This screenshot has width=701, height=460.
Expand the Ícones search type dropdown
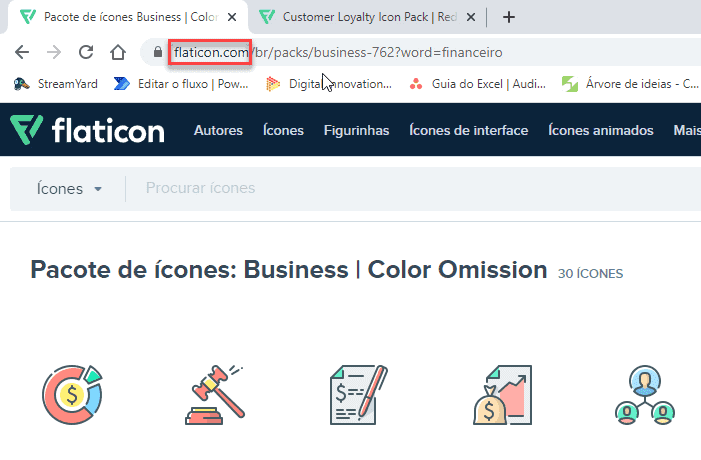tap(69, 189)
